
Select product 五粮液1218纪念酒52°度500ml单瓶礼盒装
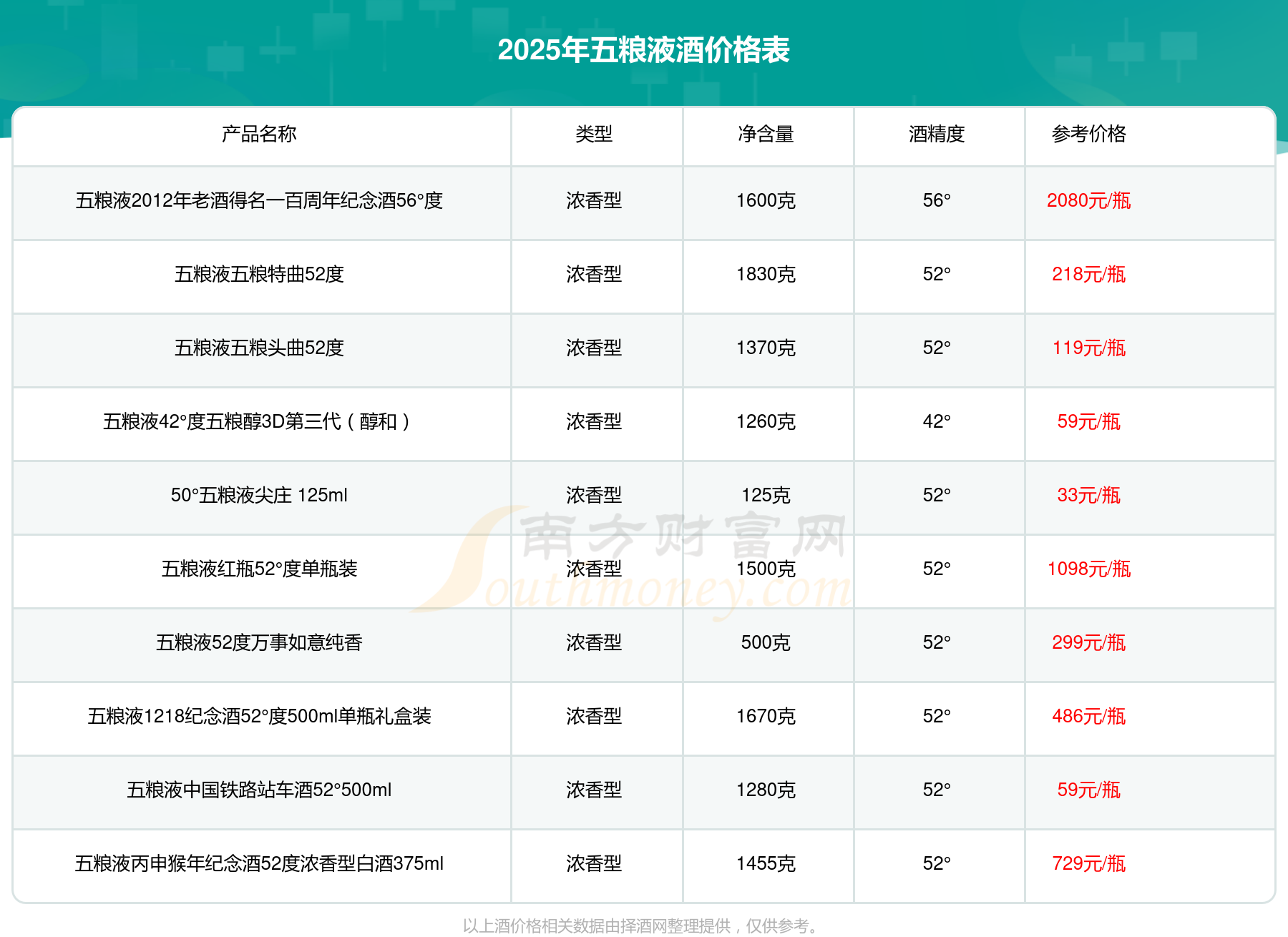(259, 716)
